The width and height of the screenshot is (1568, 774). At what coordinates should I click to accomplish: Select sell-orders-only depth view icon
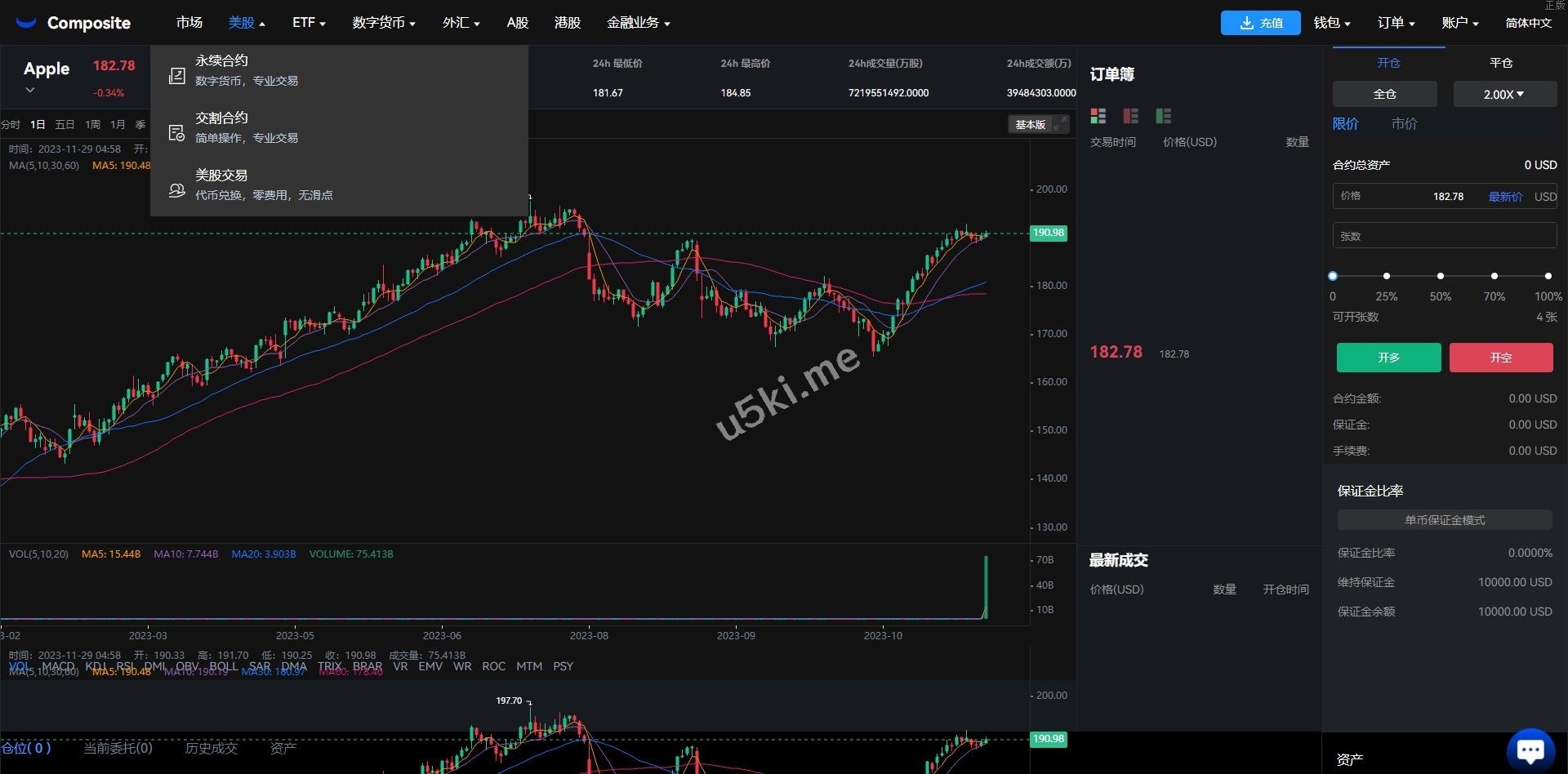[1130, 116]
